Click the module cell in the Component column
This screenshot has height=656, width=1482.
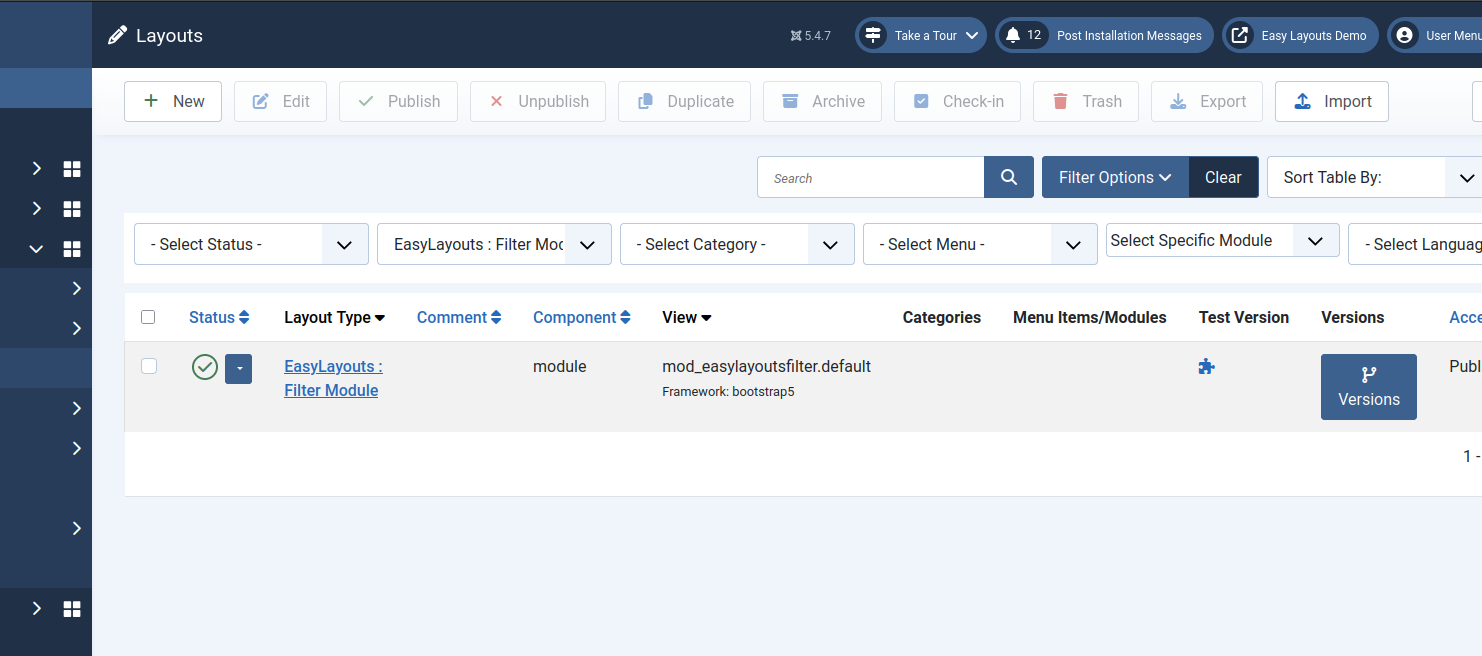(x=560, y=366)
